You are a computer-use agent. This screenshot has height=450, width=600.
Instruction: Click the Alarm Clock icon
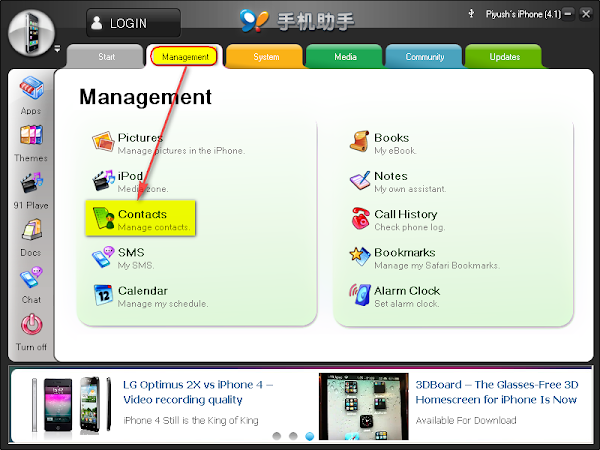click(x=360, y=295)
